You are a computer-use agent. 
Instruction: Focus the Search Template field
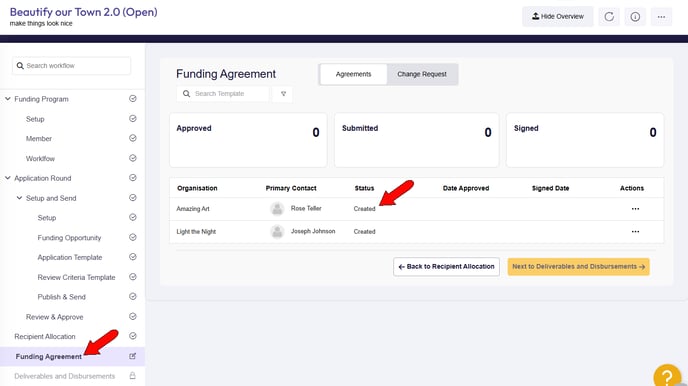[x=223, y=93]
